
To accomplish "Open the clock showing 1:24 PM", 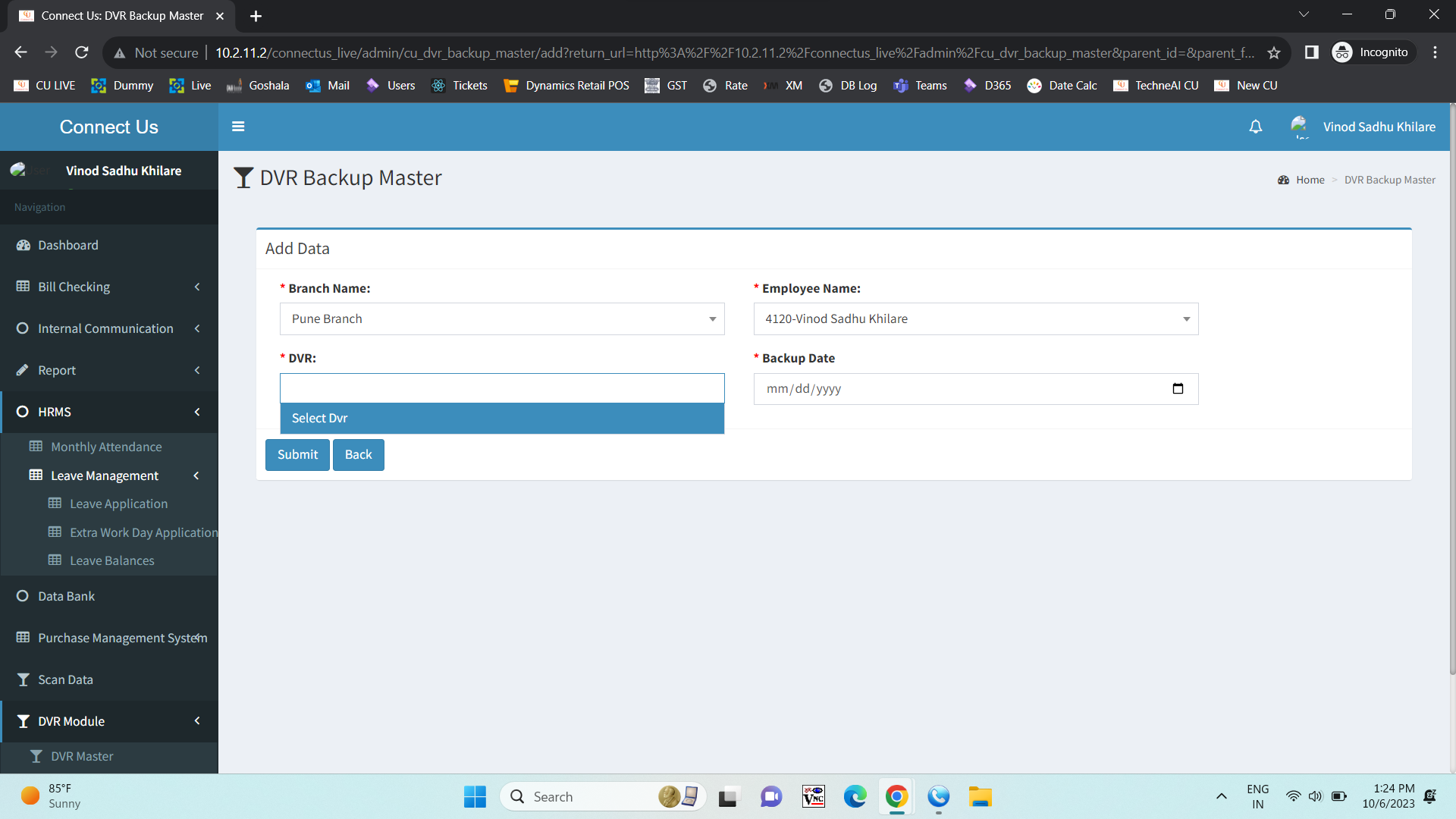I will pos(1388,796).
